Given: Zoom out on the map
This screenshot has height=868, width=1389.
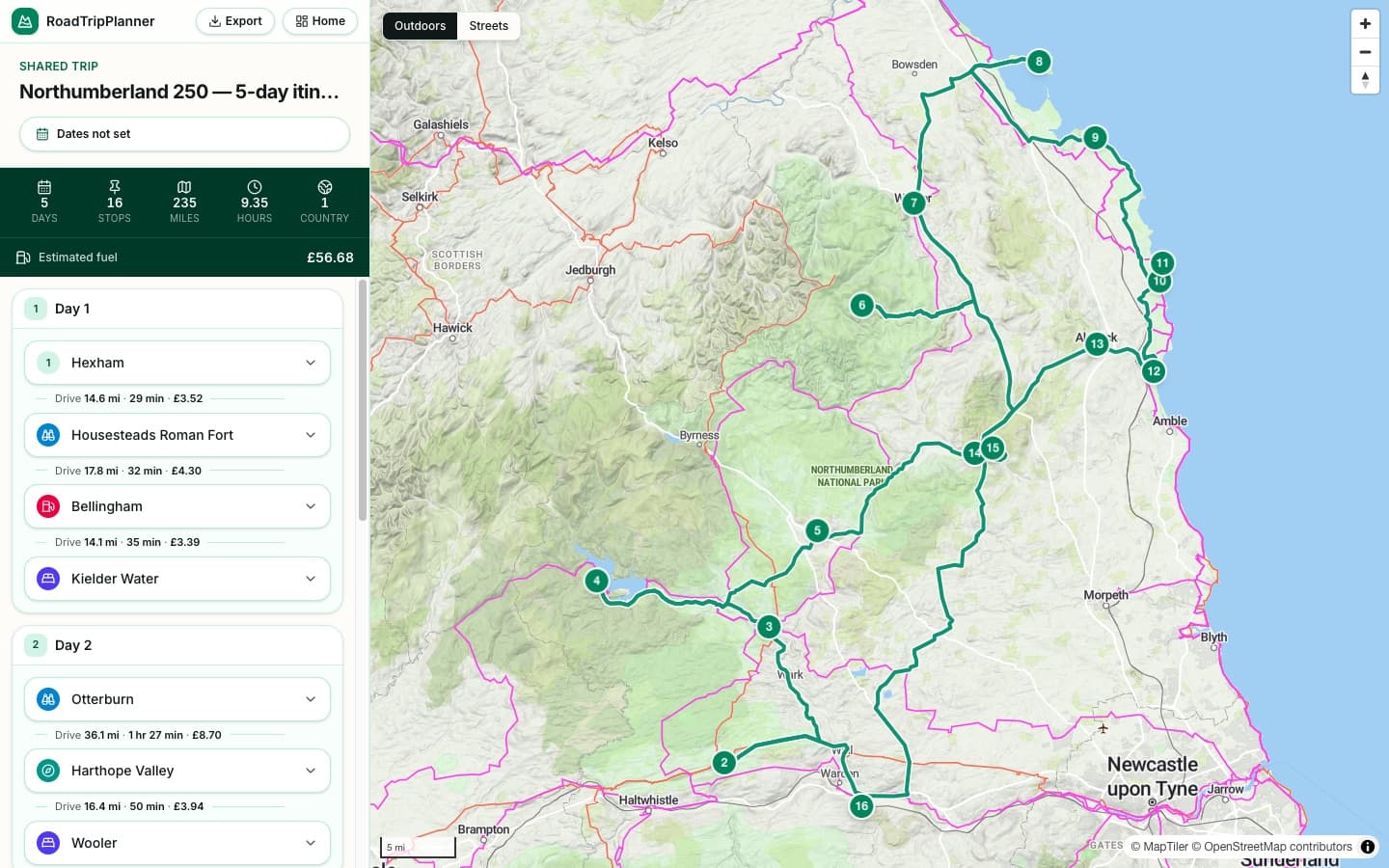Looking at the screenshot, I should click(1365, 52).
